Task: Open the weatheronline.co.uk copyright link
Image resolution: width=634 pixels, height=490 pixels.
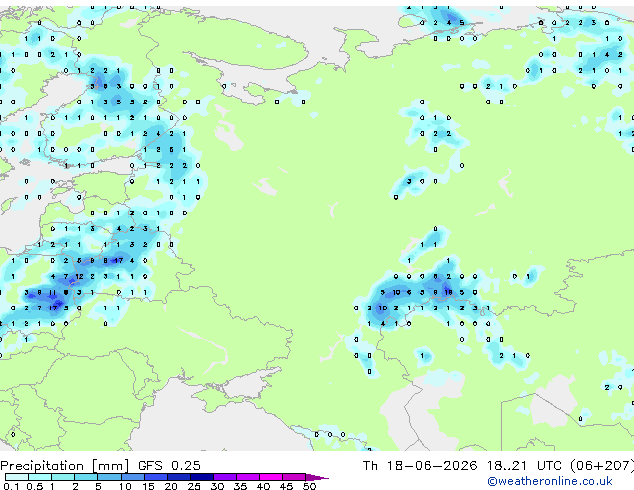Action: coord(549,481)
